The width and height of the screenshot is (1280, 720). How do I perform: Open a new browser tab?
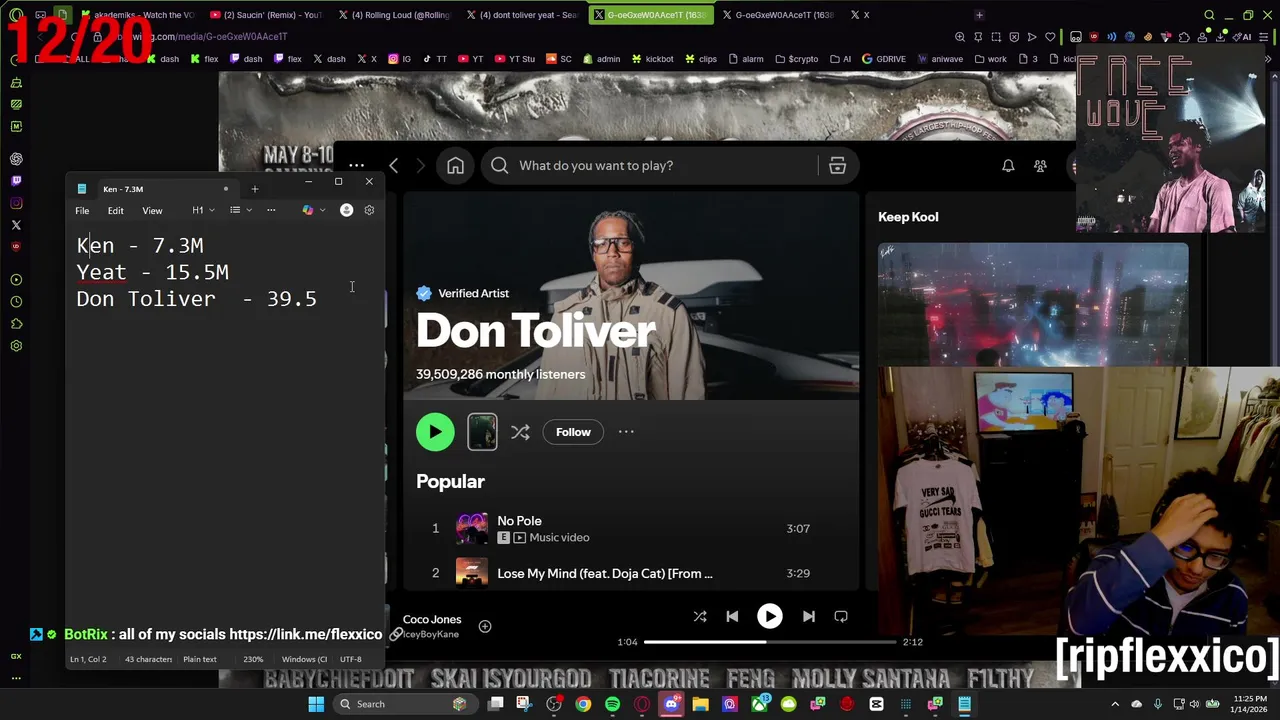point(979,15)
